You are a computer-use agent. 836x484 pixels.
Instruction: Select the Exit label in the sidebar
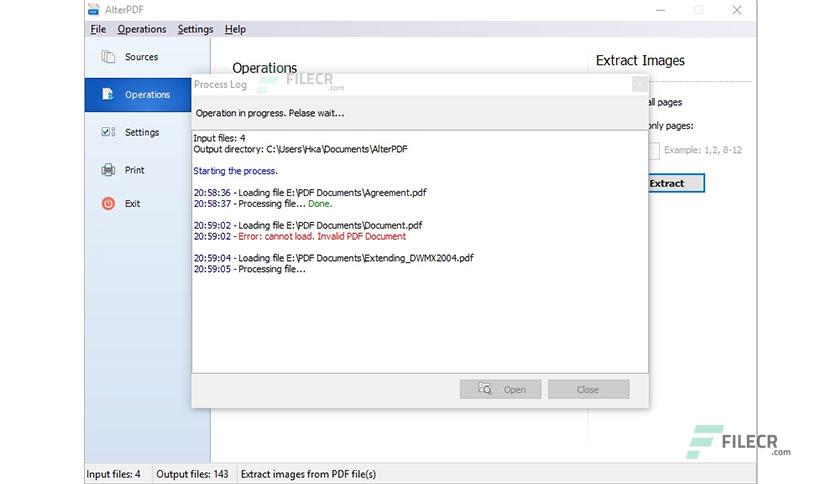click(x=132, y=204)
